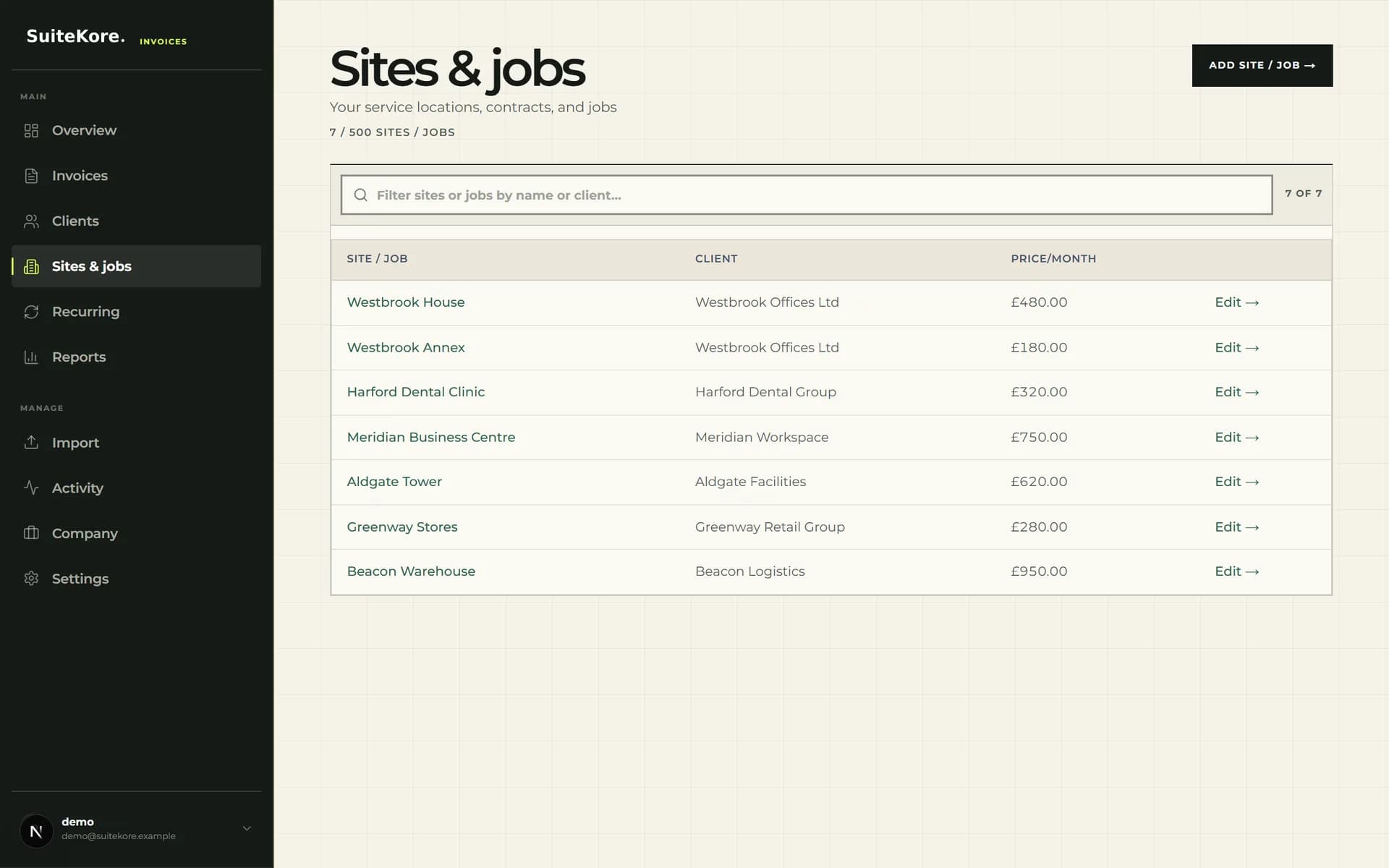Click the Company briefcase icon
Screen dimensions: 1389x868
[31, 533]
